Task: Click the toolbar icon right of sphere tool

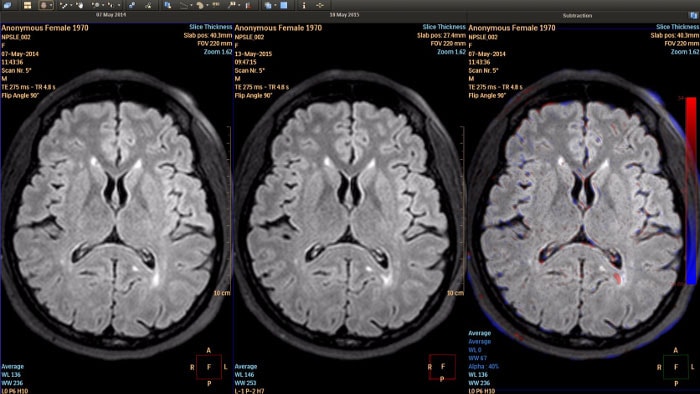Action: (x=110, y=5)
